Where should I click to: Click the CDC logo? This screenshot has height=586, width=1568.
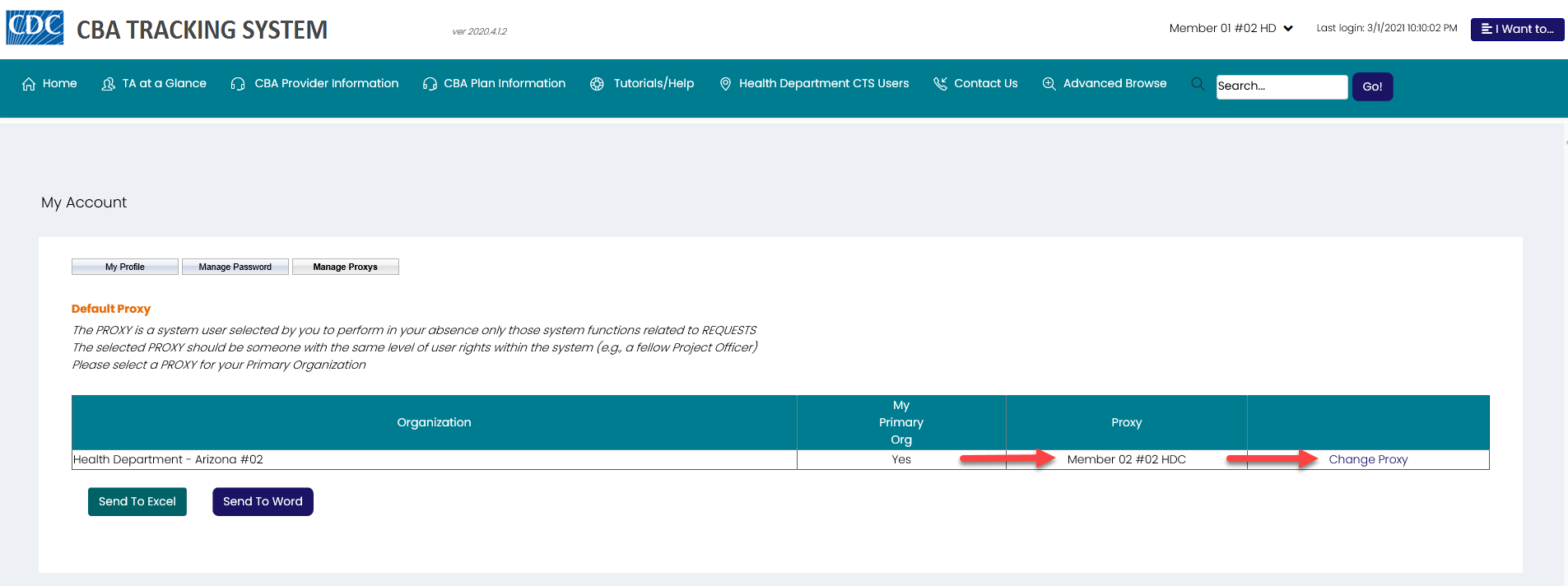point(35,28)
